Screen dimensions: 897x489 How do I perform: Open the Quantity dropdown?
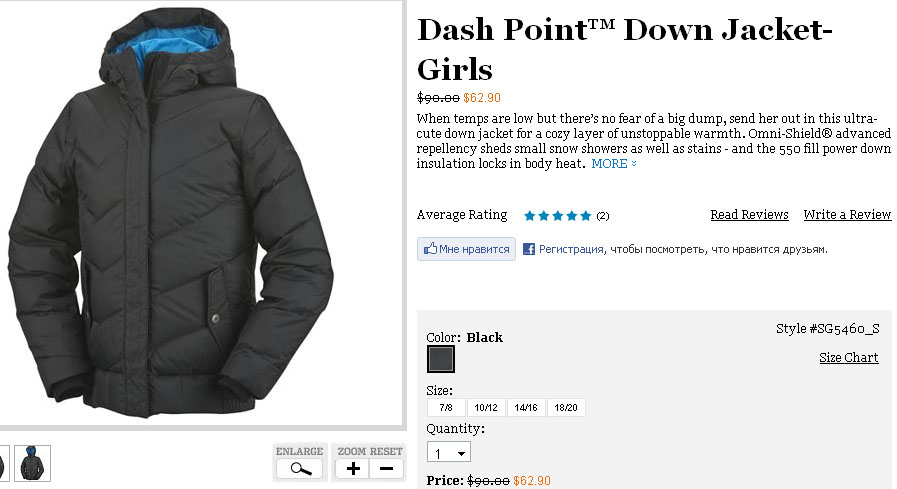coord(449,452)
